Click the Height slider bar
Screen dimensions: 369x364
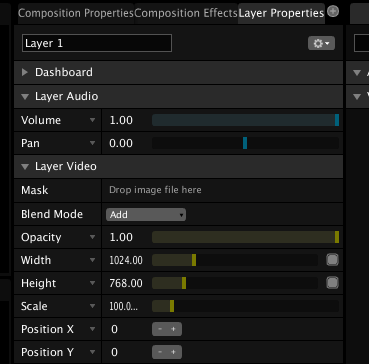(235, 283)
